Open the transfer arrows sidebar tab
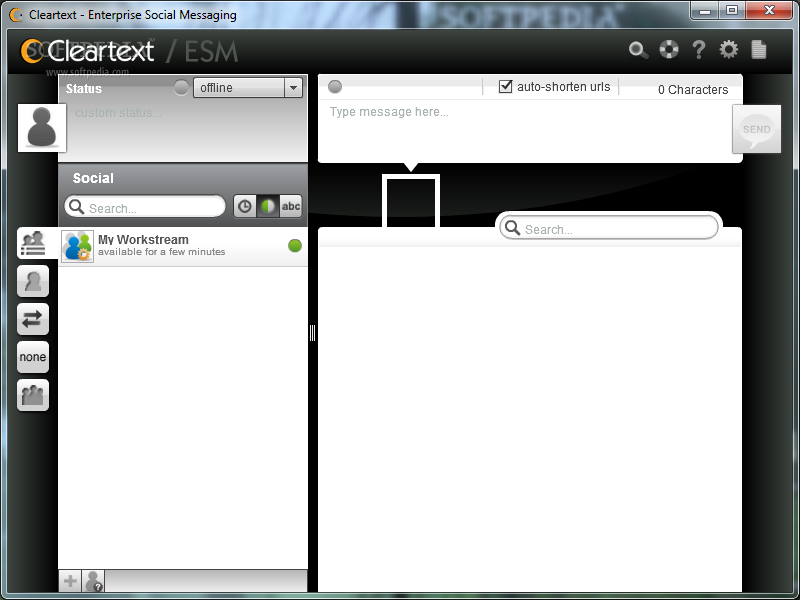This screenshot has height=600, width=800. click(x=33, y=319)
